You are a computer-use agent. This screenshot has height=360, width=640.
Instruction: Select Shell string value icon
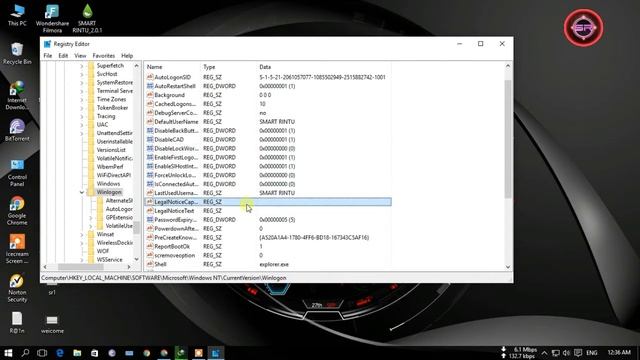(x=150, y=264)
